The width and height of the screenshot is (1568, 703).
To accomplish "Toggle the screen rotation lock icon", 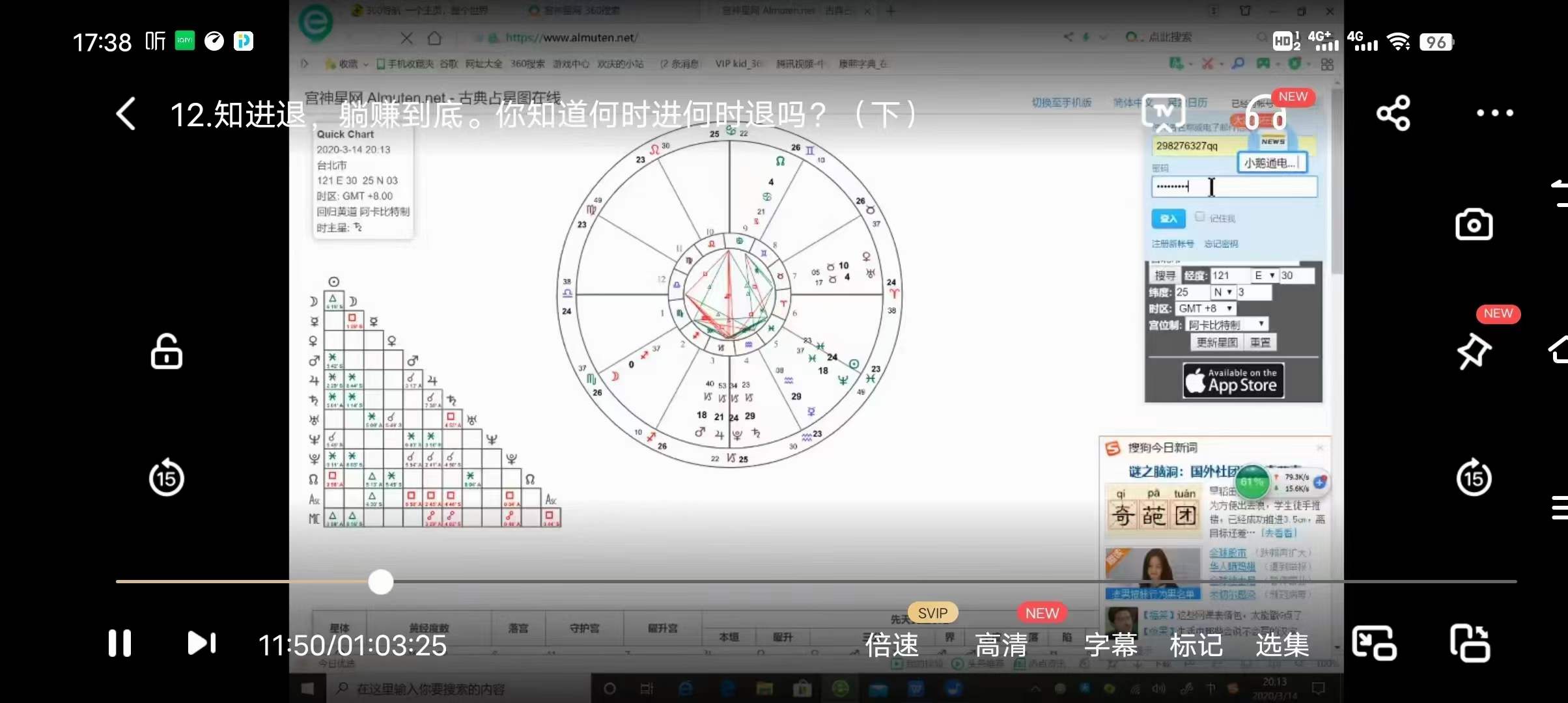I will 166,351.
